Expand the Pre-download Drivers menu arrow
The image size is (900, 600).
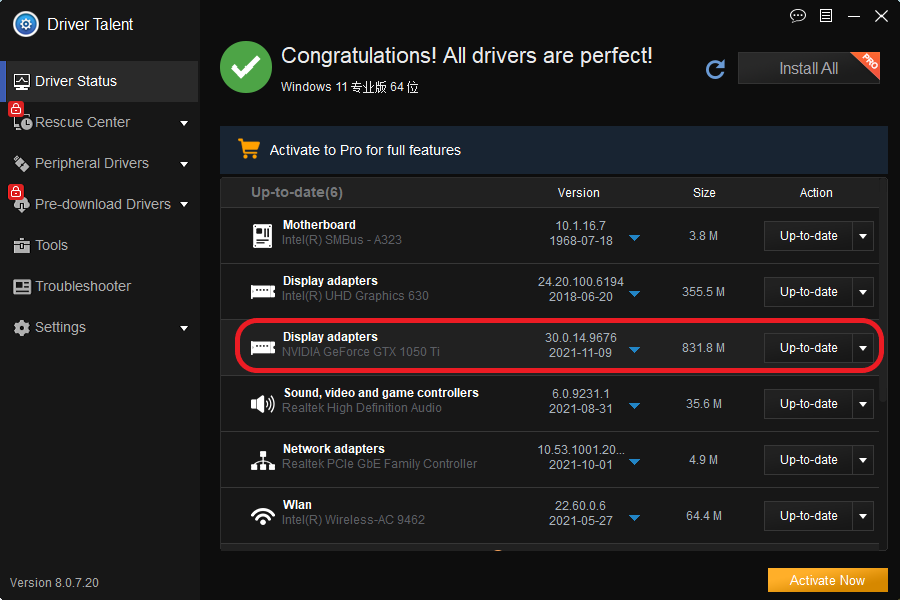[x=184, y=204]
